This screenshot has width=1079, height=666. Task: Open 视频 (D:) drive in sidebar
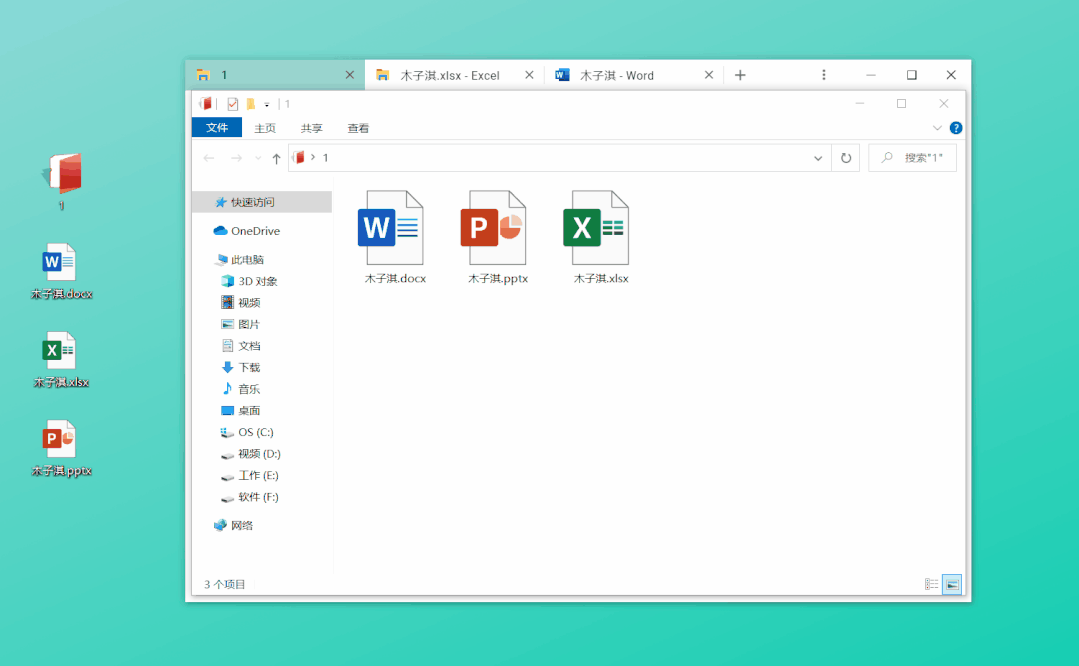[250, 453]
